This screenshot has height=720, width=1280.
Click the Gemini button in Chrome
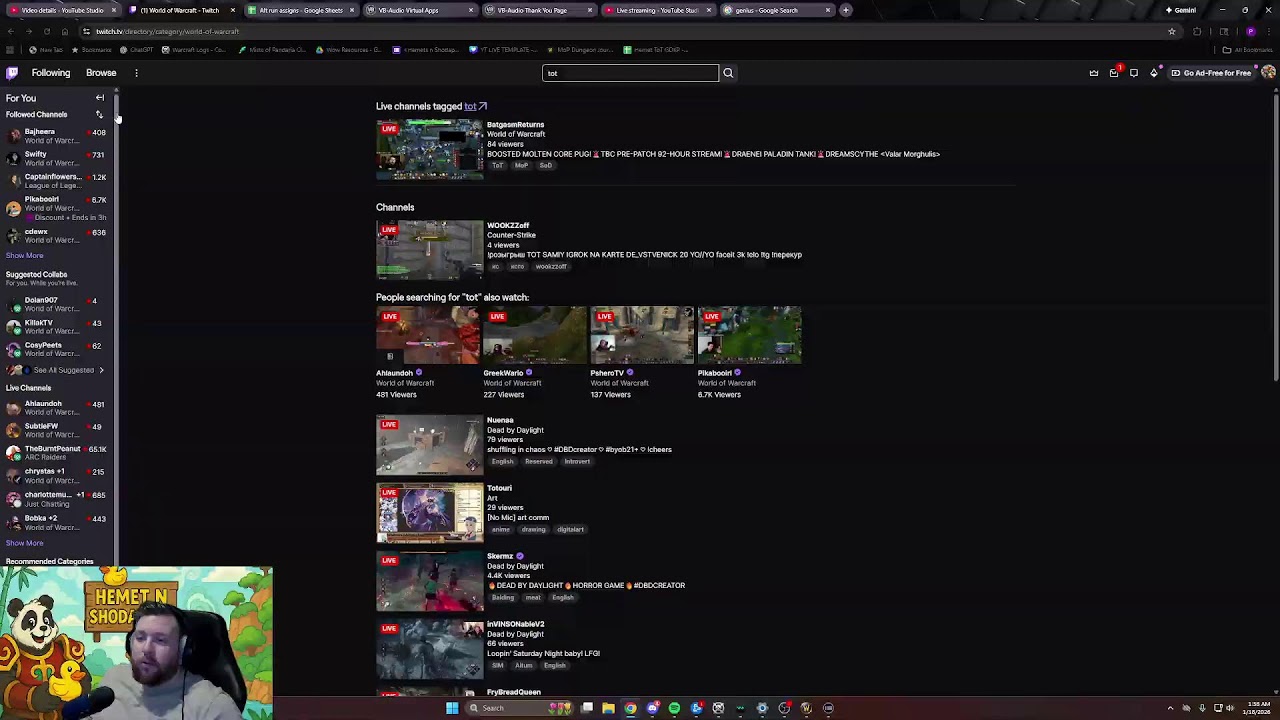pos(1180,10)
